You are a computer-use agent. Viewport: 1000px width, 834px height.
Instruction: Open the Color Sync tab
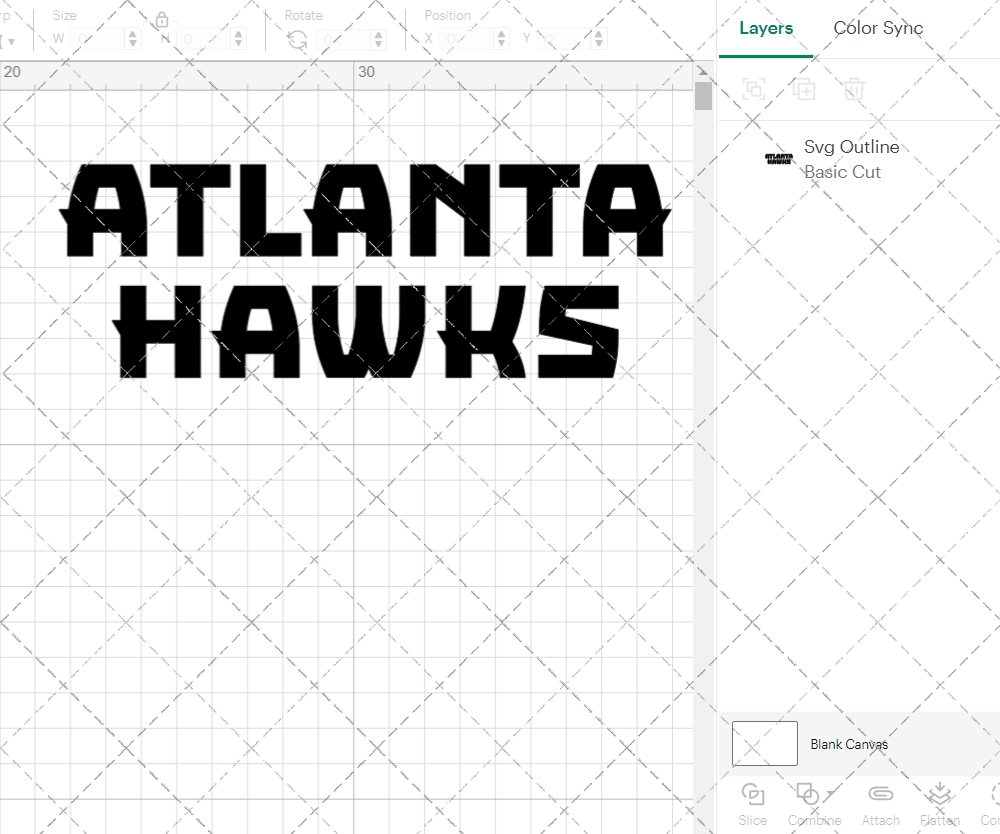click(x=878, y=28)
